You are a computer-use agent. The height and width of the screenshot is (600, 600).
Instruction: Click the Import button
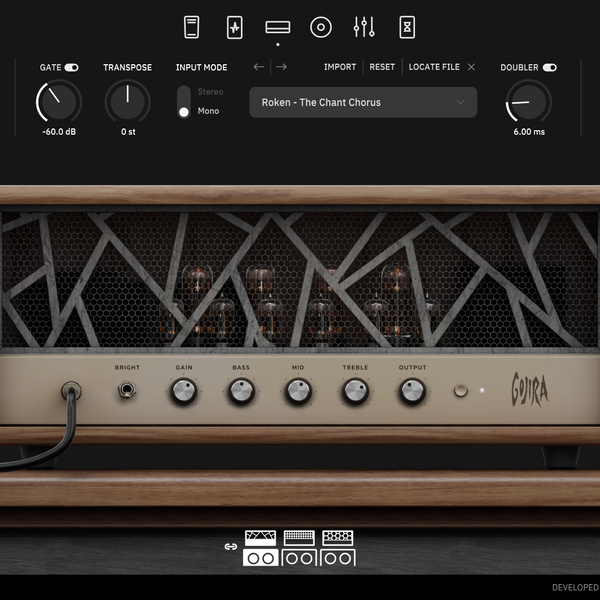coord(340,67)
